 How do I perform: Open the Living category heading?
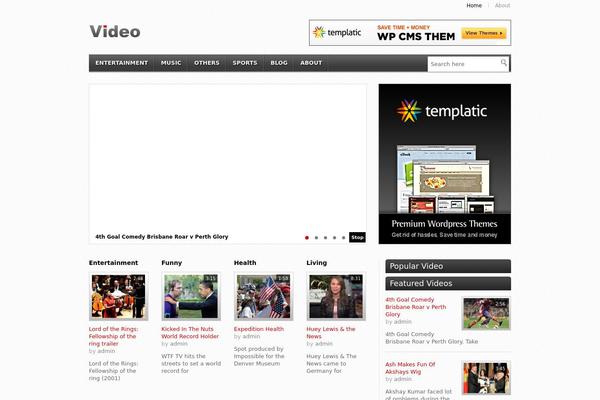click(316, 263)
